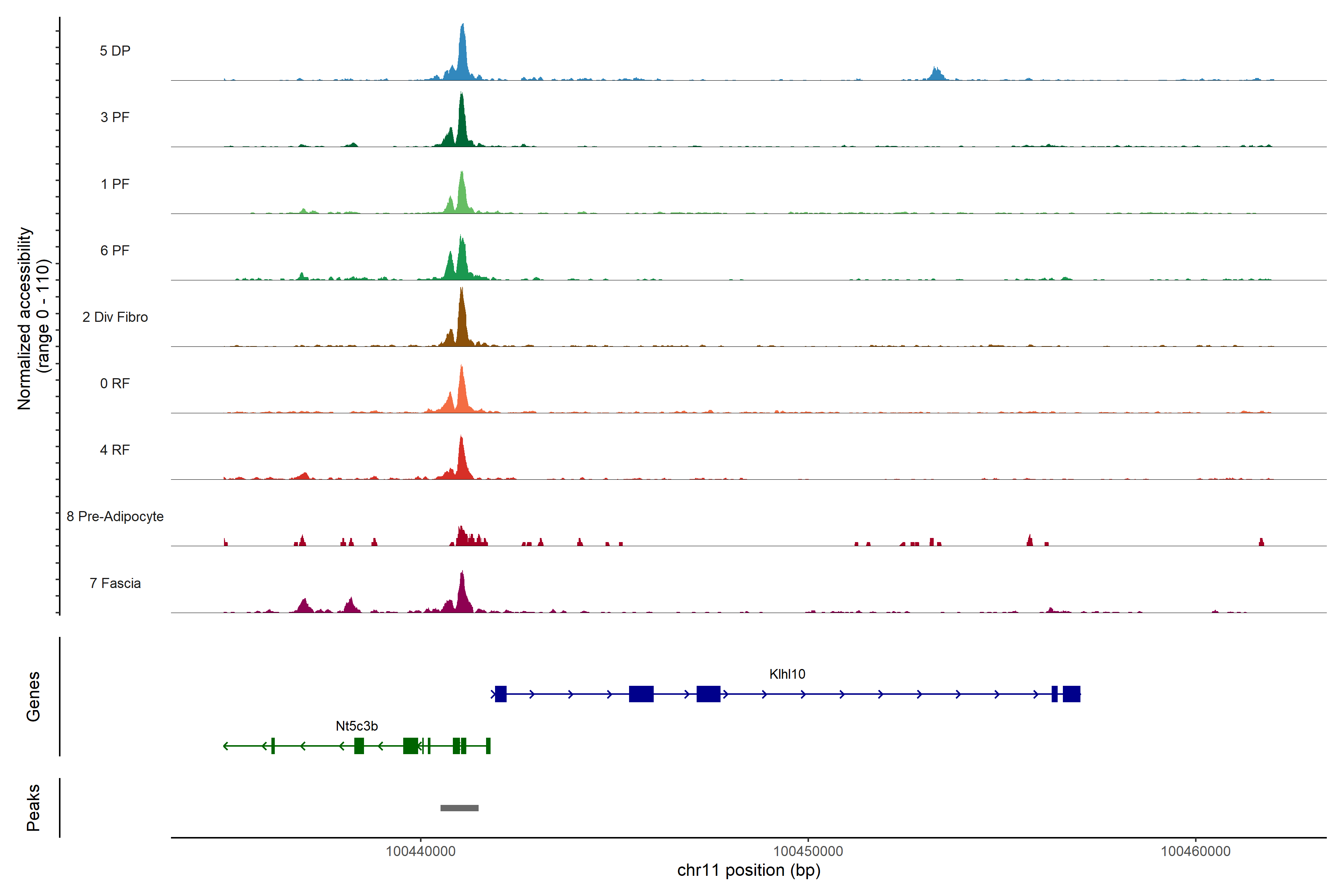The width and height of the screenshot is (1344, 896).
Task: Select the 4 RF track label
Action: click(115, 450)
